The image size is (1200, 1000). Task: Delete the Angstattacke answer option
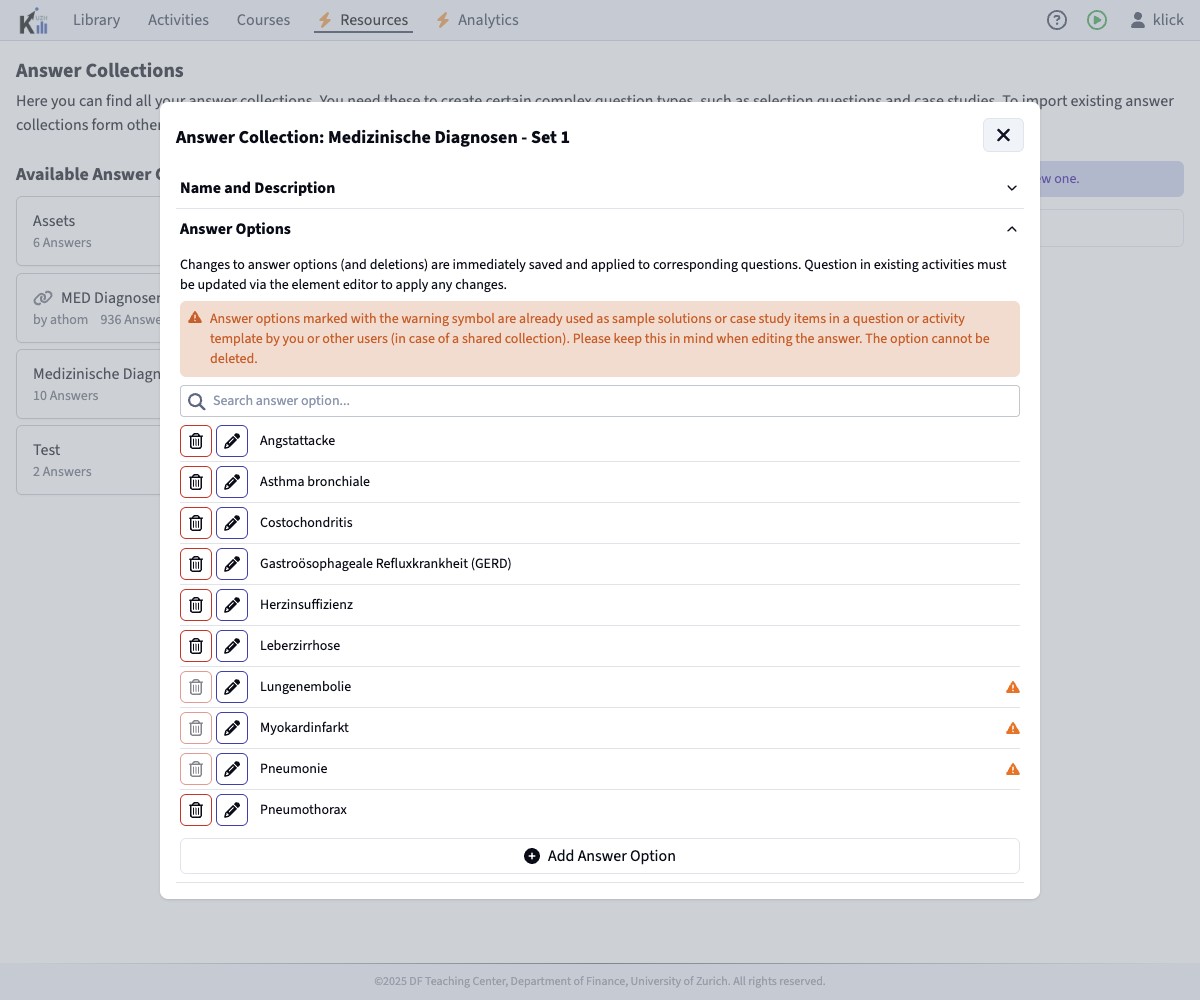point(196,441)
